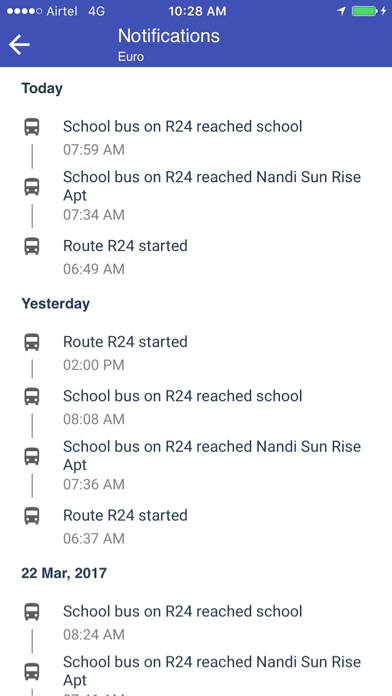Tap the back arrow in the header
Screen dimensions: 392x696
[x=19, y=45]
